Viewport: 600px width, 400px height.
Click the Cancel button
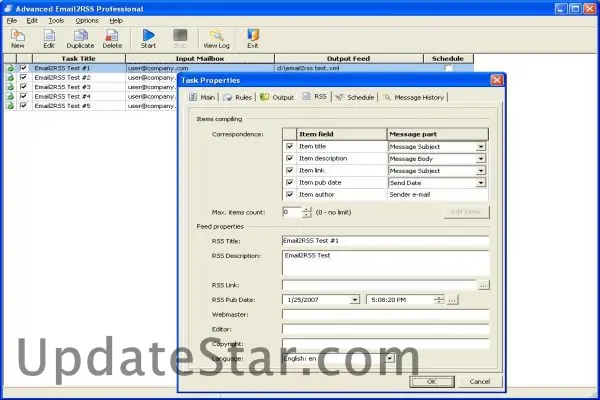pos(479,381)
